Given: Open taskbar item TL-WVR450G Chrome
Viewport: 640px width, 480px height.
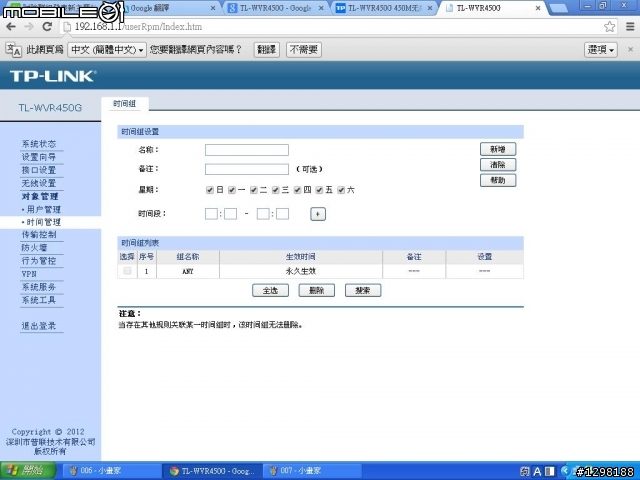Looking at the screenshot, I should coord(212,471).
